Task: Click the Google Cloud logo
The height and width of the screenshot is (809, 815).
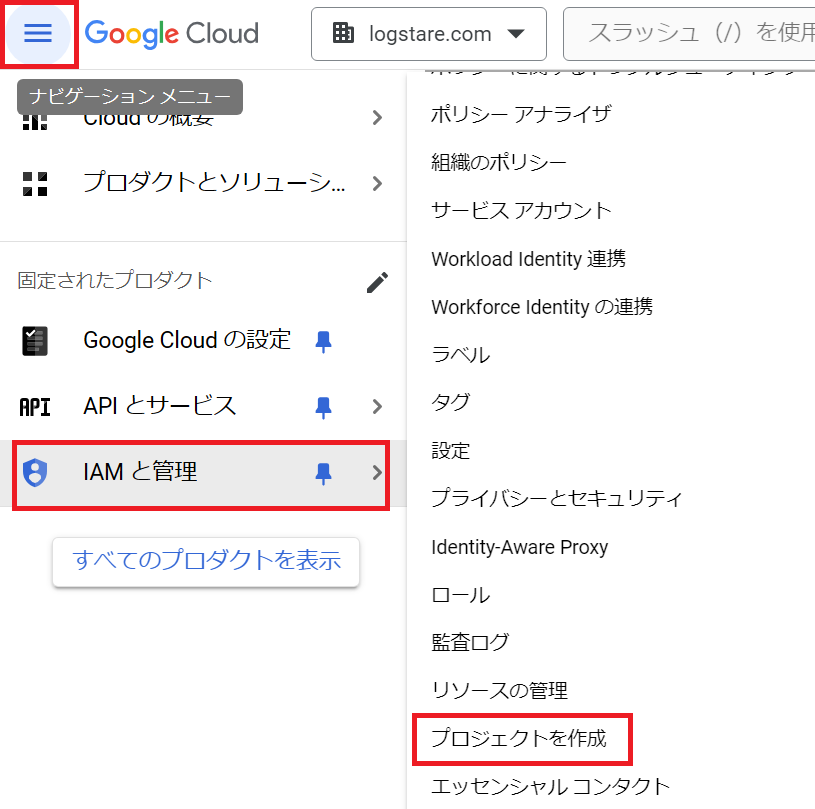Action: point(172,34)
